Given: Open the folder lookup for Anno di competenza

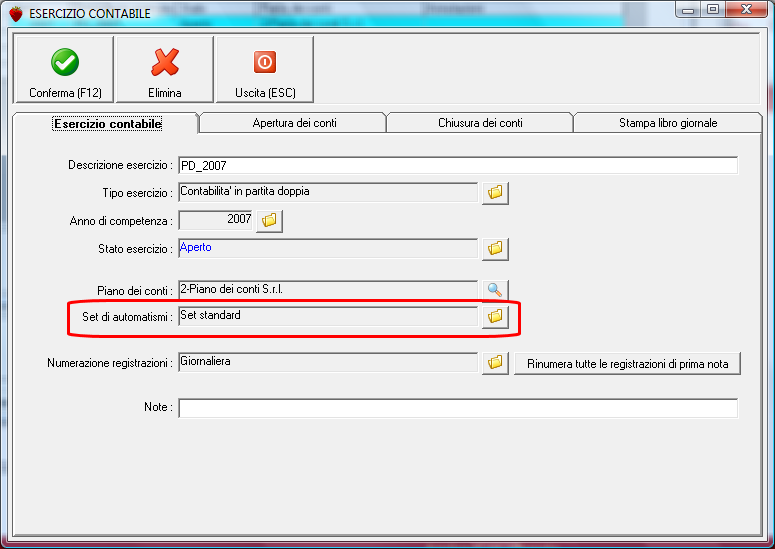Looking at the screenshot, I should 269,220.
